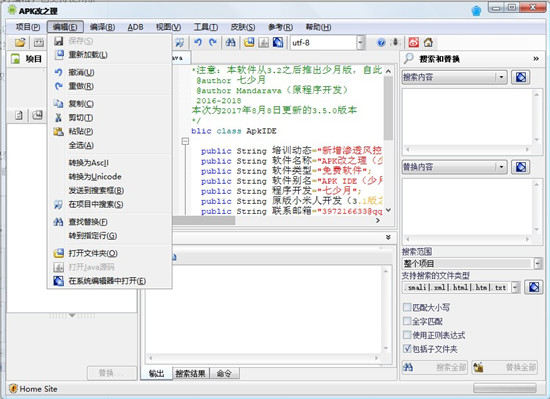Viewport: 550px width, 399px height.
Task: Open the 帮助(H) menu
Action: (x=318, y=27)
